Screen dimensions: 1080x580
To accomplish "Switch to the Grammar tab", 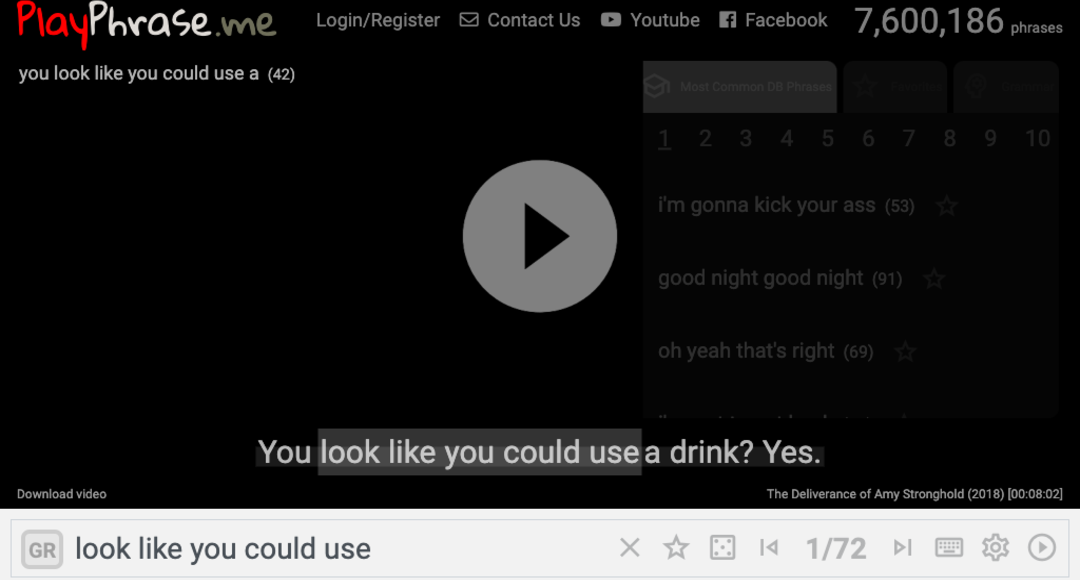I will [x=1005, y=87].
